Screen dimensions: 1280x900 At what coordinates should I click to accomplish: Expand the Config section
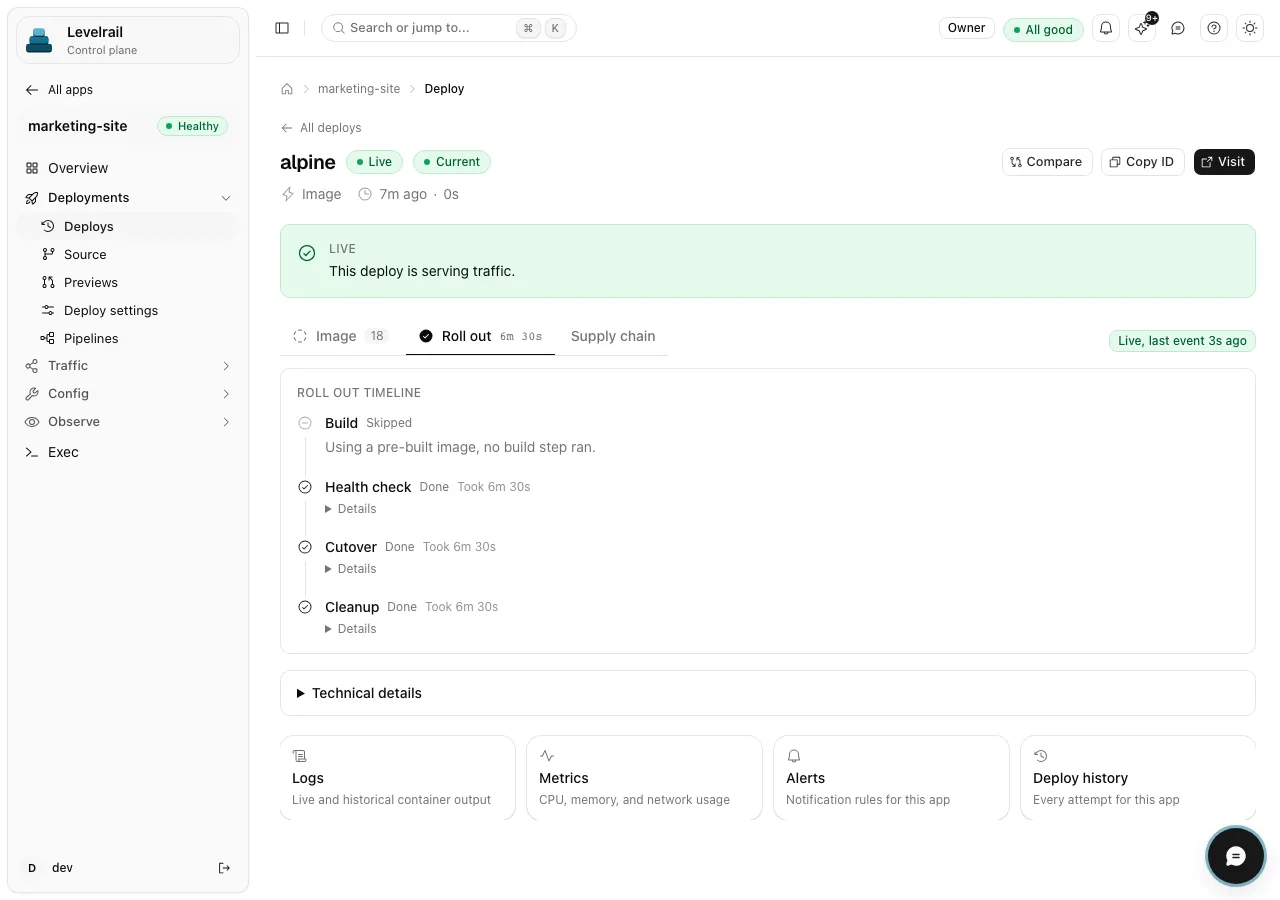[x=128, y=393]
